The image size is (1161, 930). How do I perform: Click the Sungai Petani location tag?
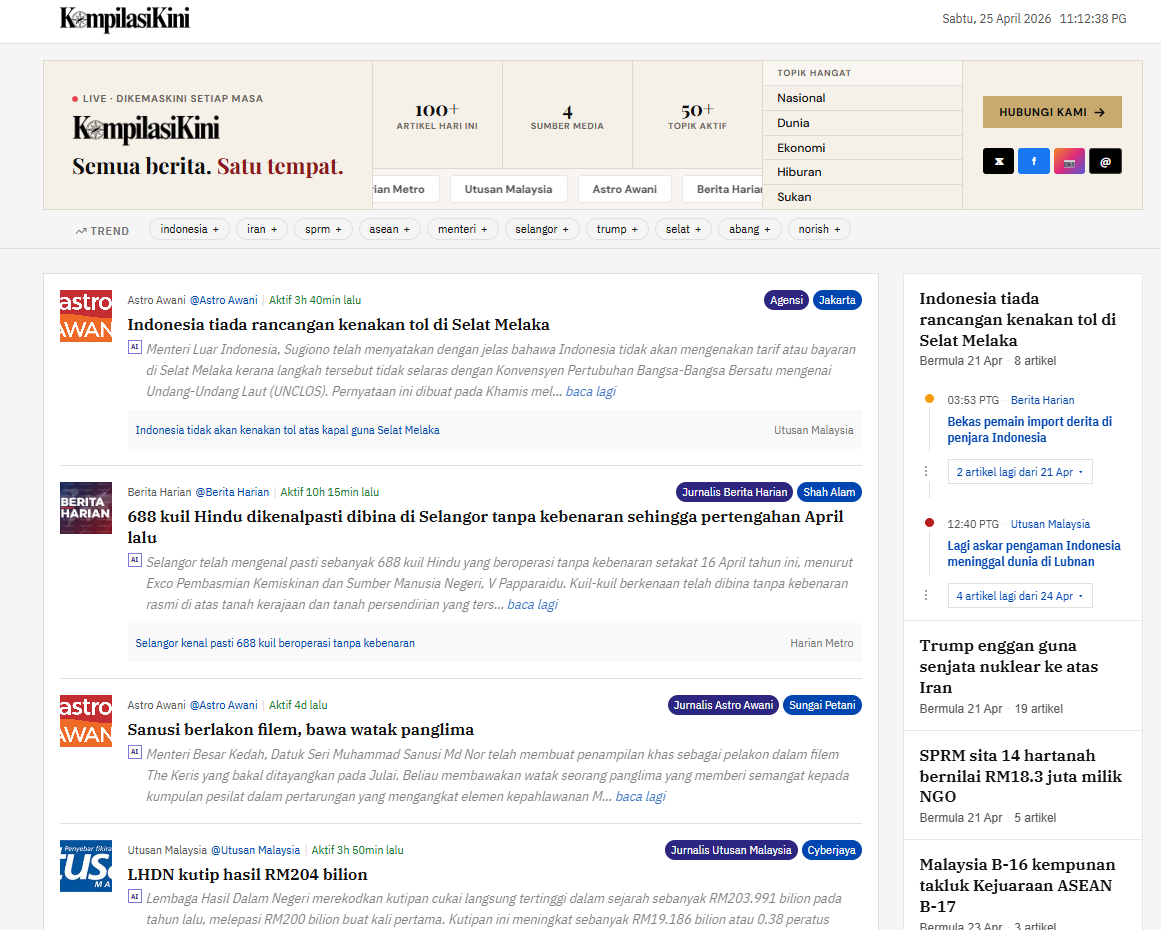(x=822, y=705)
